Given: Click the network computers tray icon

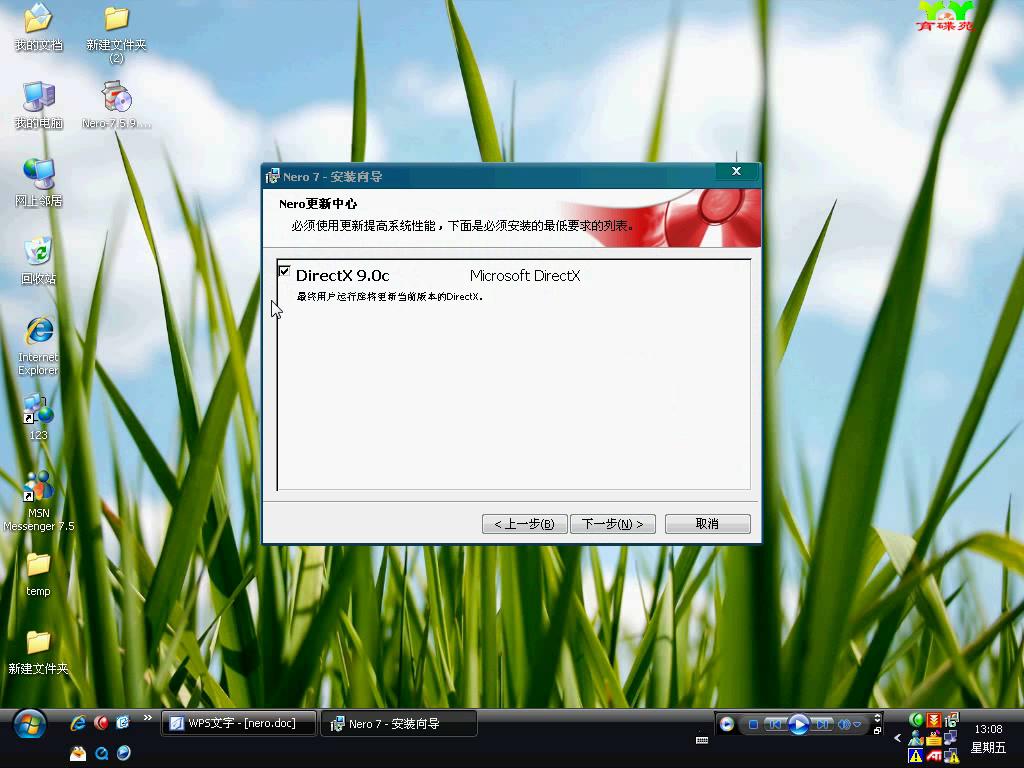Looking at the screenshot, I should [952, 738].
